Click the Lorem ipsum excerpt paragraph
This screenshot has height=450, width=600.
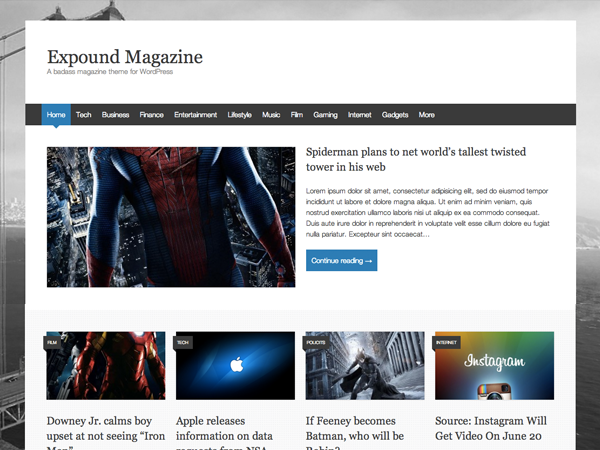tap(428, 212)
